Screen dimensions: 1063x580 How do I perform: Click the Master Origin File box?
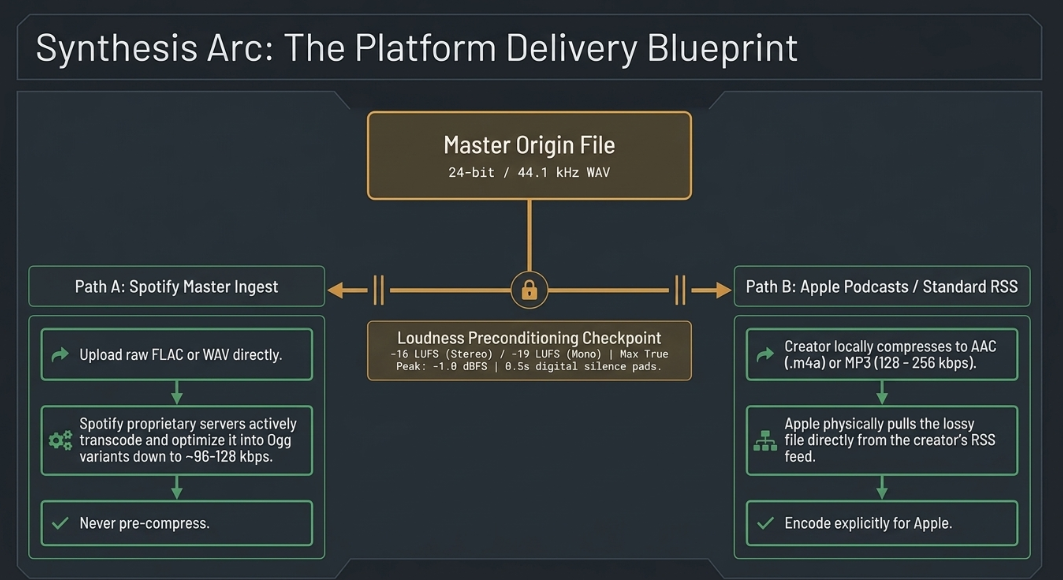(529, 156)
